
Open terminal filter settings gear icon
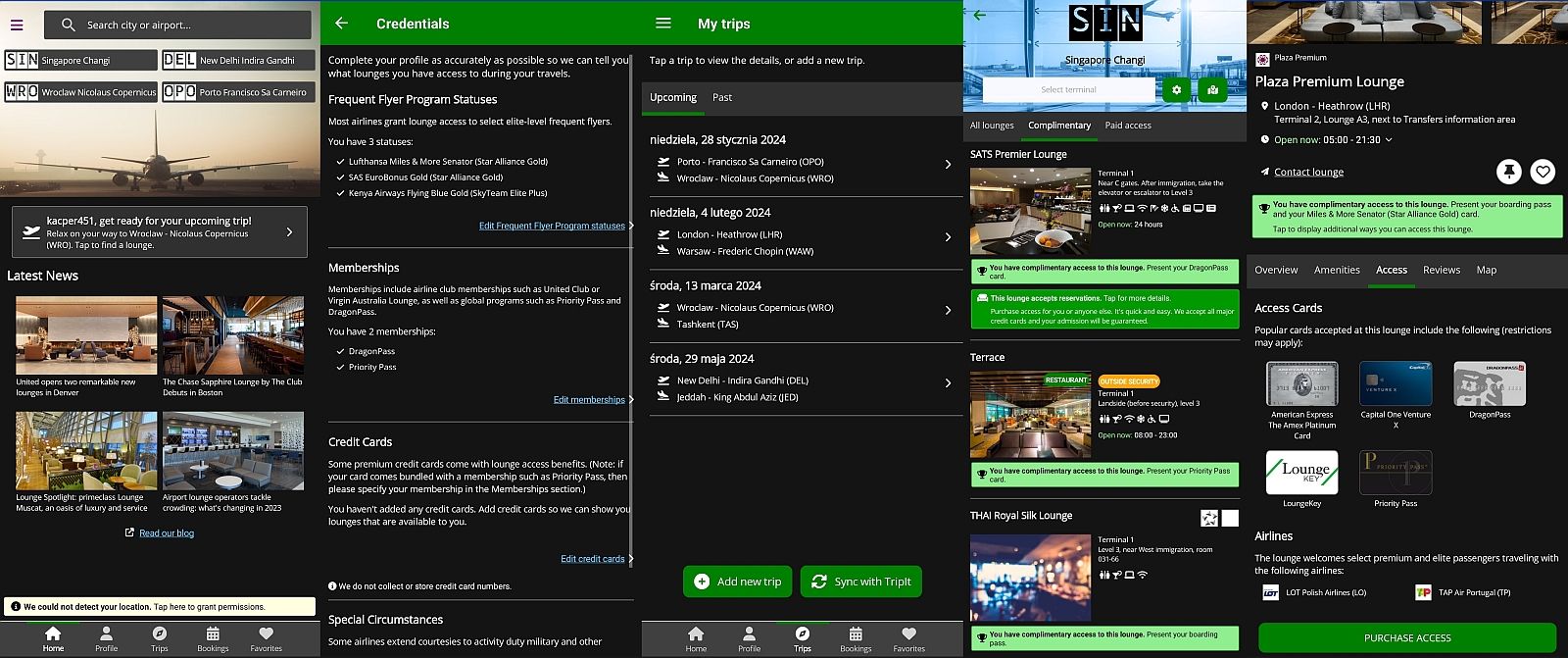[1176, 89]
